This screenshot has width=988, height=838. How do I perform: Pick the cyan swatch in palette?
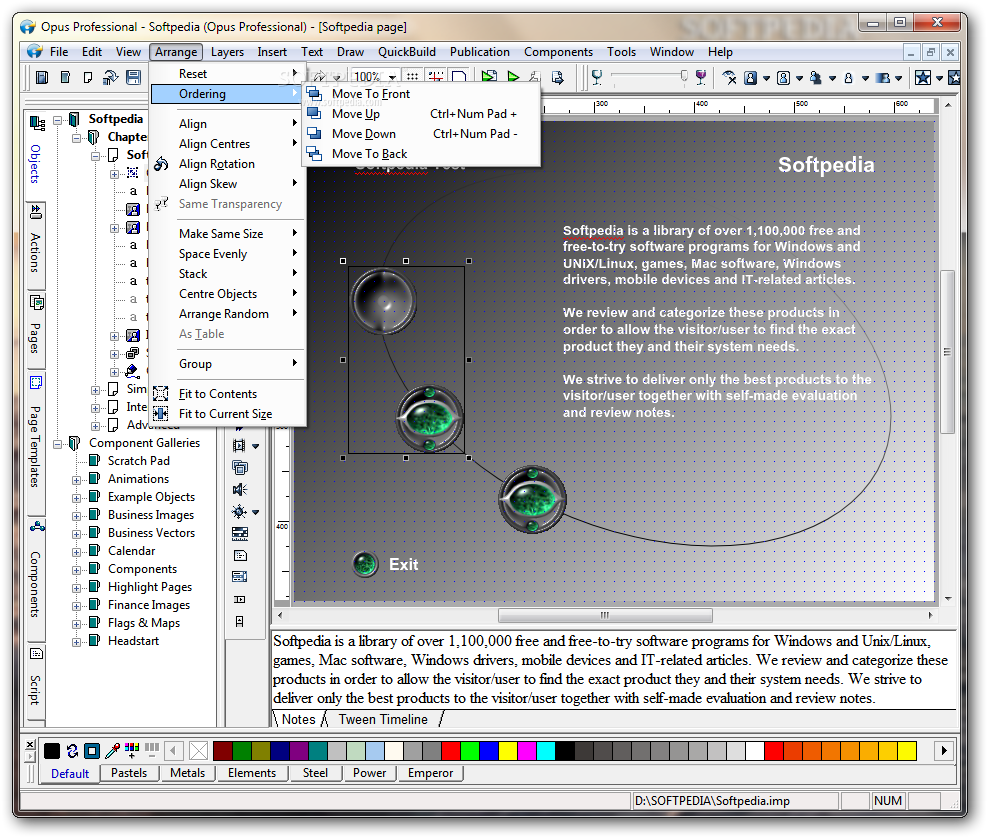546,750
